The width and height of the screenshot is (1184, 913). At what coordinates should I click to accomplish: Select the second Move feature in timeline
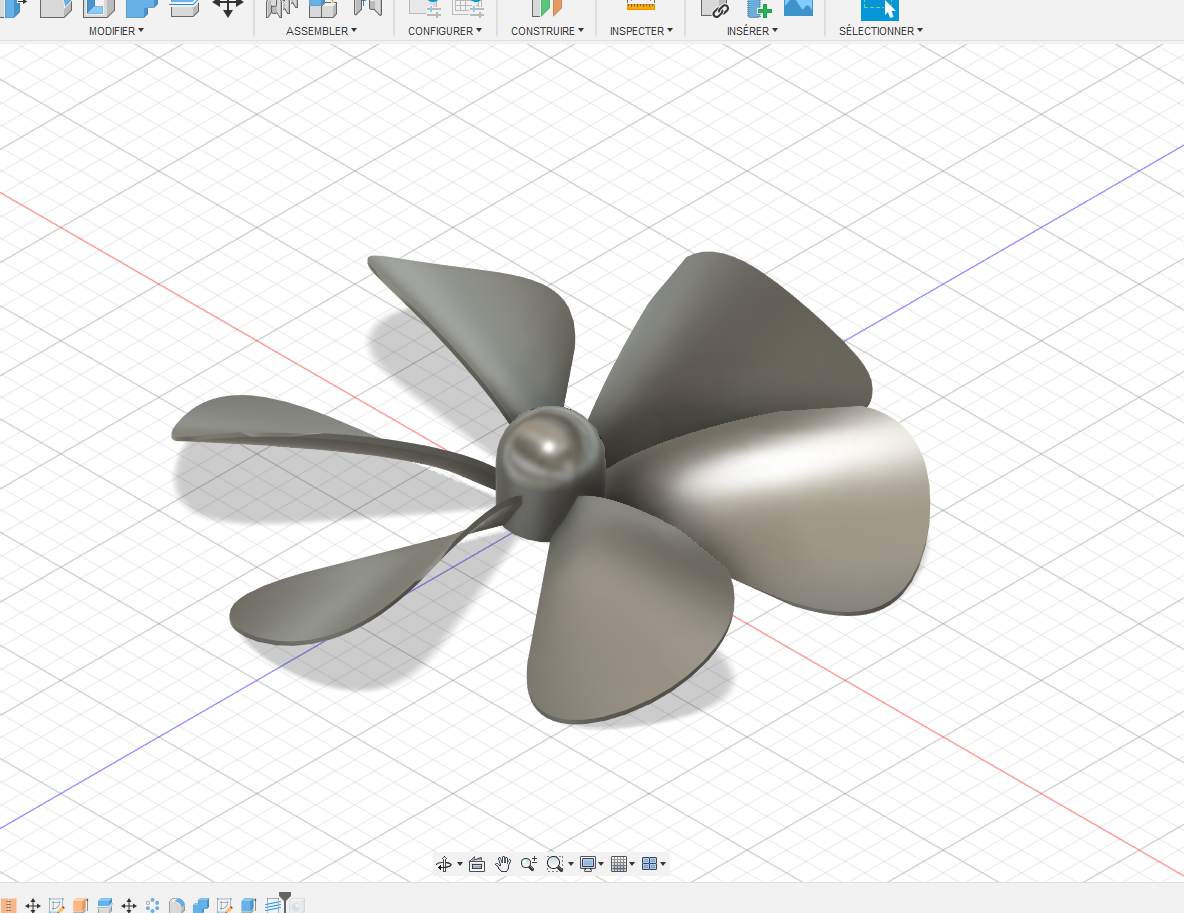coord(128,905)
